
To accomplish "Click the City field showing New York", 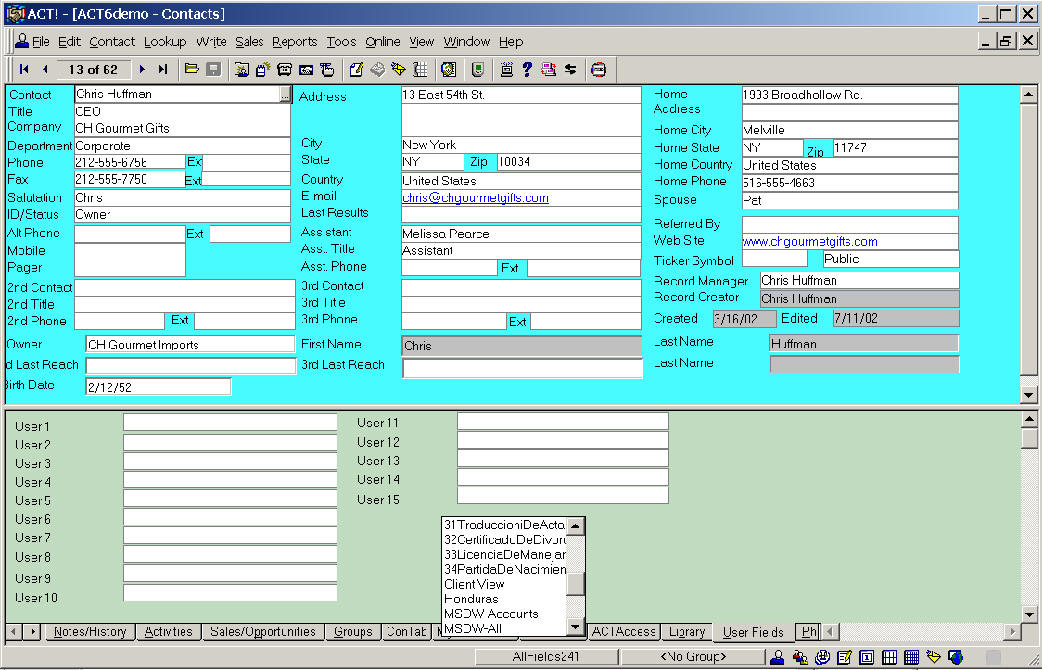I will pos(521,145).
